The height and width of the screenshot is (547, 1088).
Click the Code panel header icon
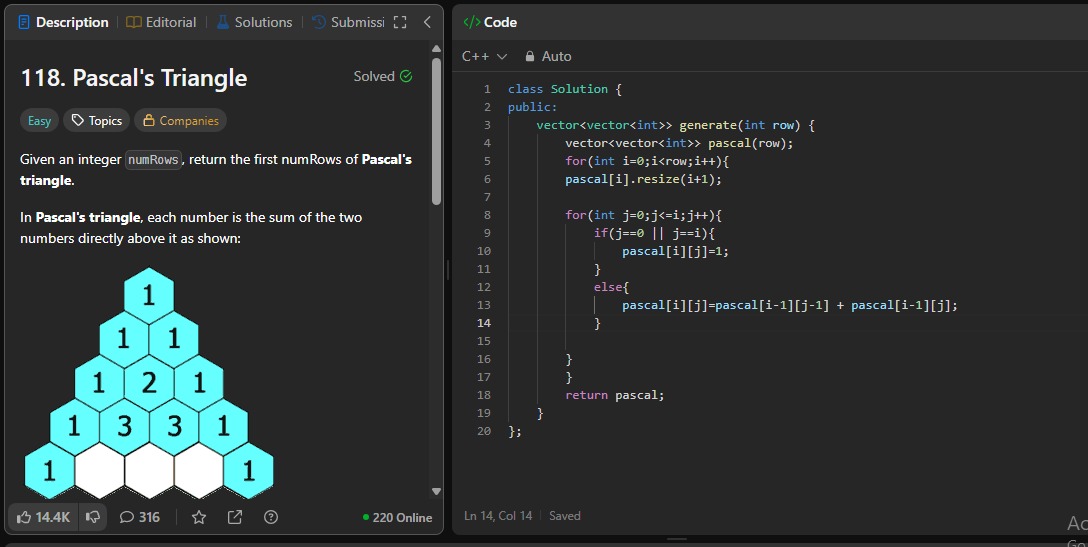(472, 22)
